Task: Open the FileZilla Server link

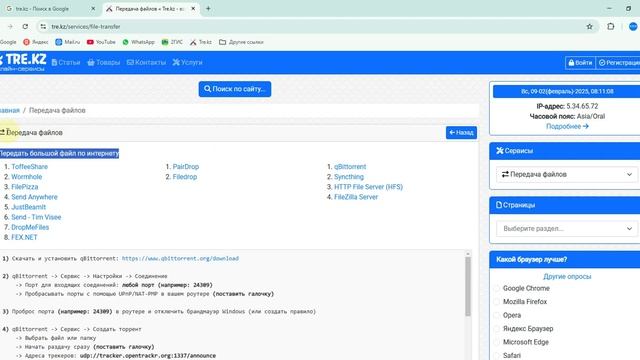Action: click(356, 197)
